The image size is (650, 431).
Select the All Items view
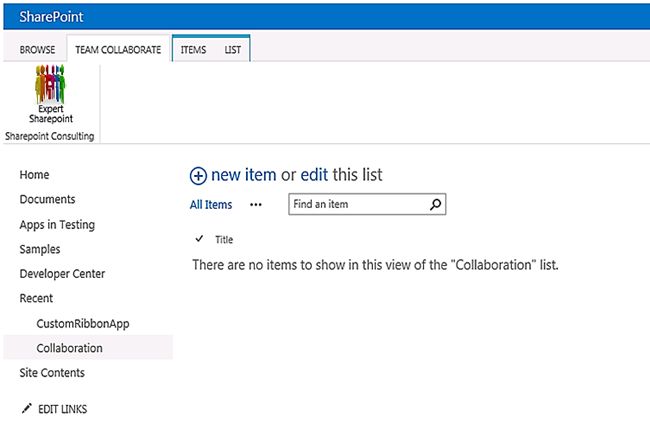[211, 205]
